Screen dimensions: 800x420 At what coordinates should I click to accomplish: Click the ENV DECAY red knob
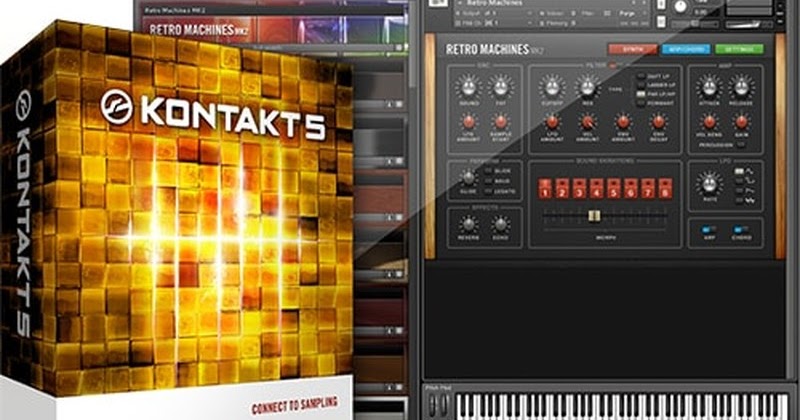click(659, 121)
